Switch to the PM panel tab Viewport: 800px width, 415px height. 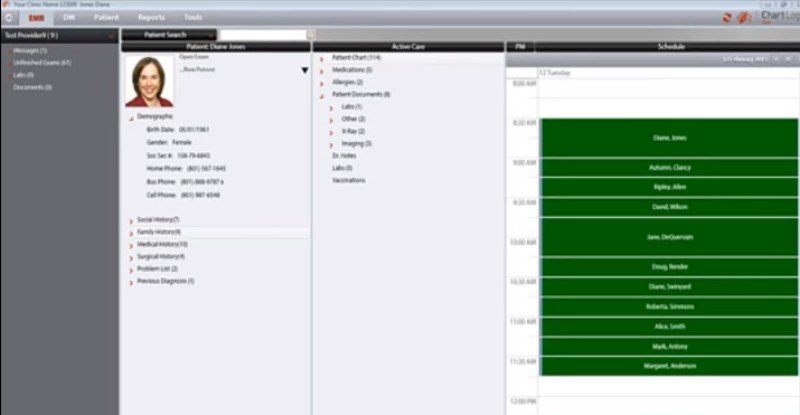coord(520,46)
